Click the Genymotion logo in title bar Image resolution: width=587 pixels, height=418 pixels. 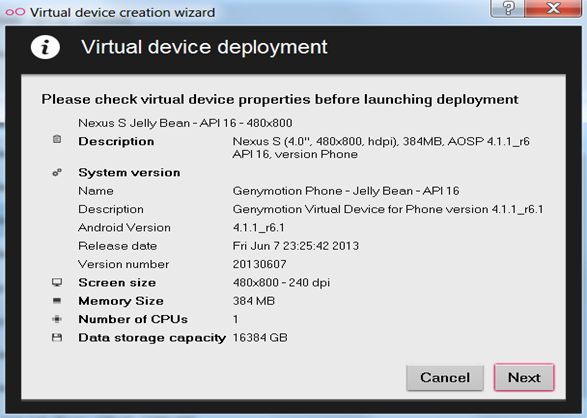tap(15, 12)
